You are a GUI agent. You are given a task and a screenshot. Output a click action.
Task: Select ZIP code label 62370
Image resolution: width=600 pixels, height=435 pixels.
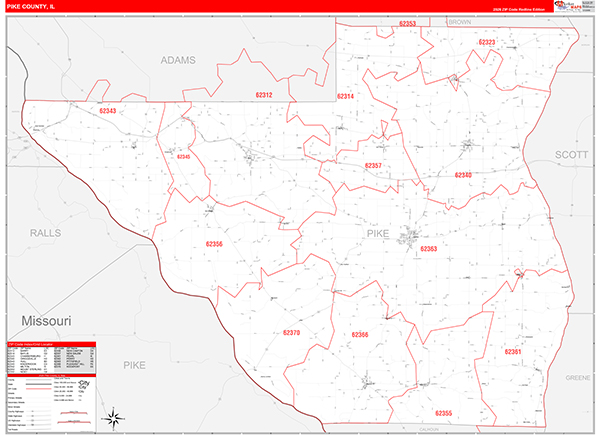[292, 333]
